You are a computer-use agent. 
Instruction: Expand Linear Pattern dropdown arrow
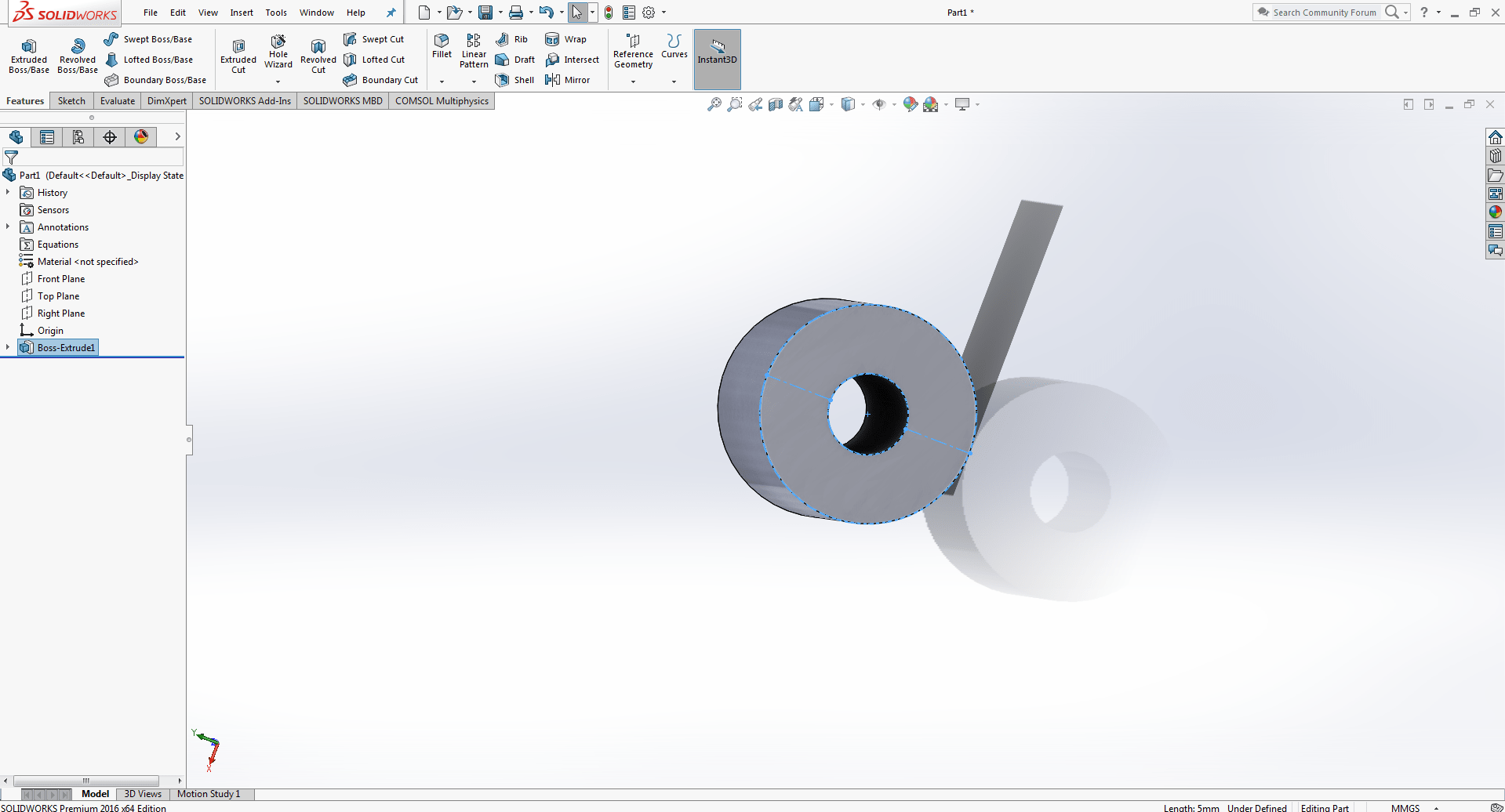coord(474,82)
